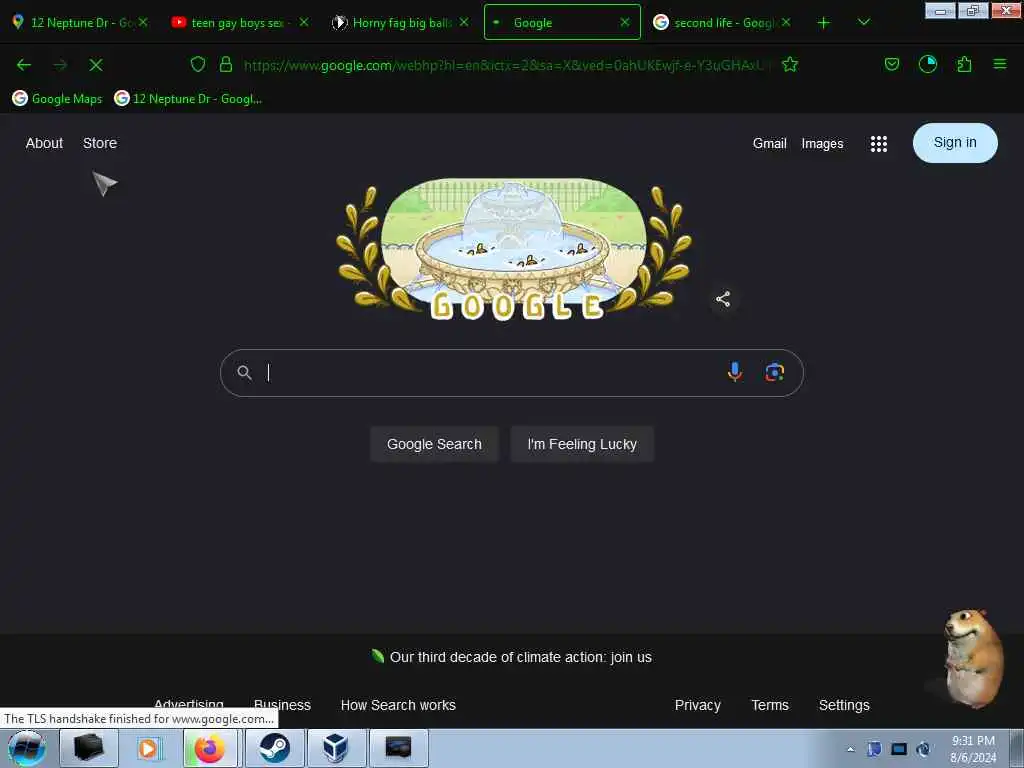Screen dimensions: 1024x768
Task: Open the Business footer link
Action: 282,705
